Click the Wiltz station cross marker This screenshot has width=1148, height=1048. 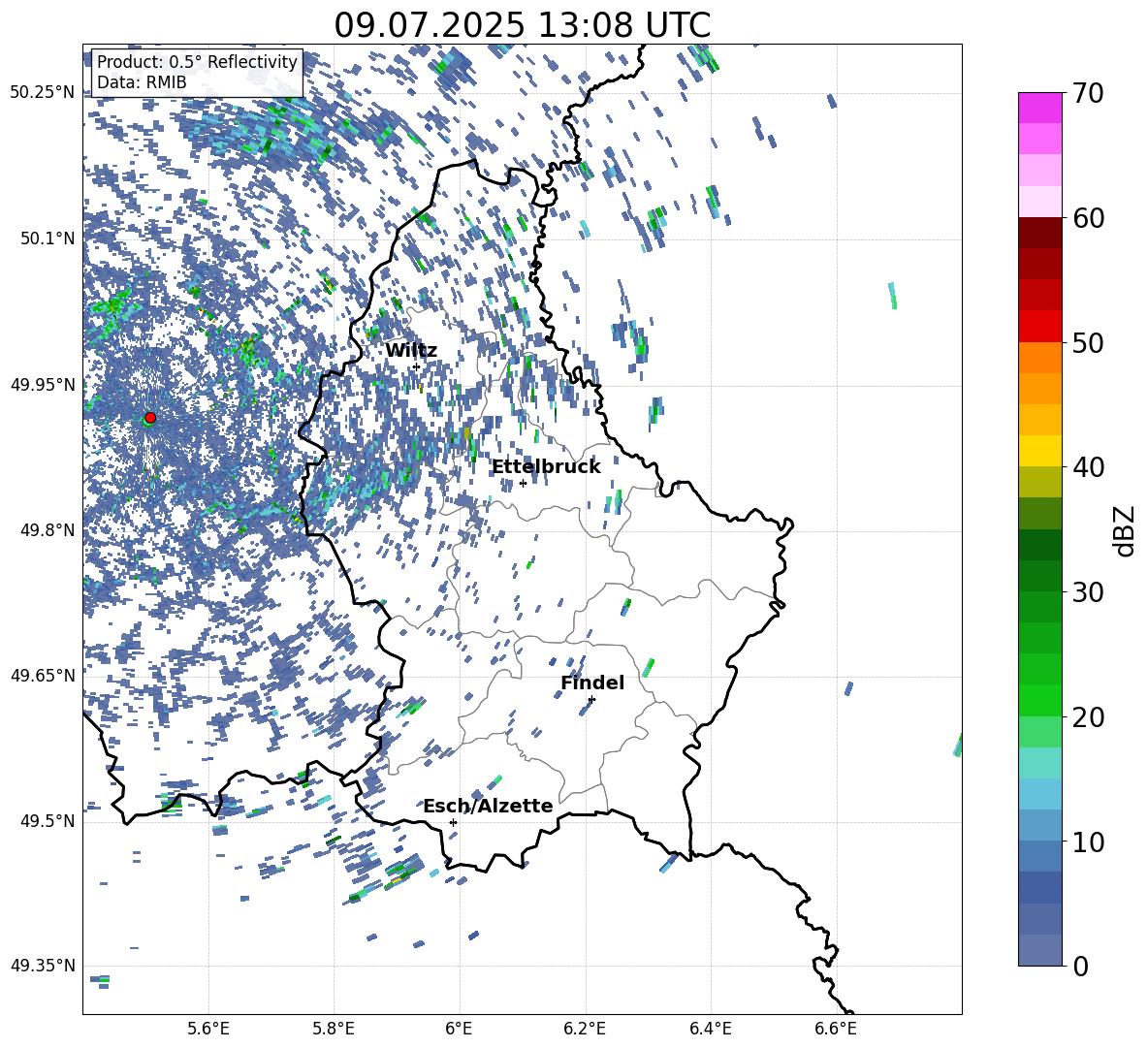pyautogui.click(x=417, y=366)
